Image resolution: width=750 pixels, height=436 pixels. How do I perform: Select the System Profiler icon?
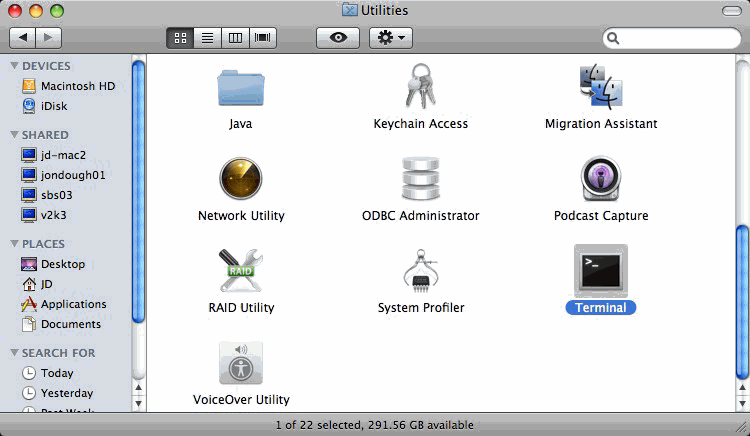pyautogui.click(x=420, y=271)
